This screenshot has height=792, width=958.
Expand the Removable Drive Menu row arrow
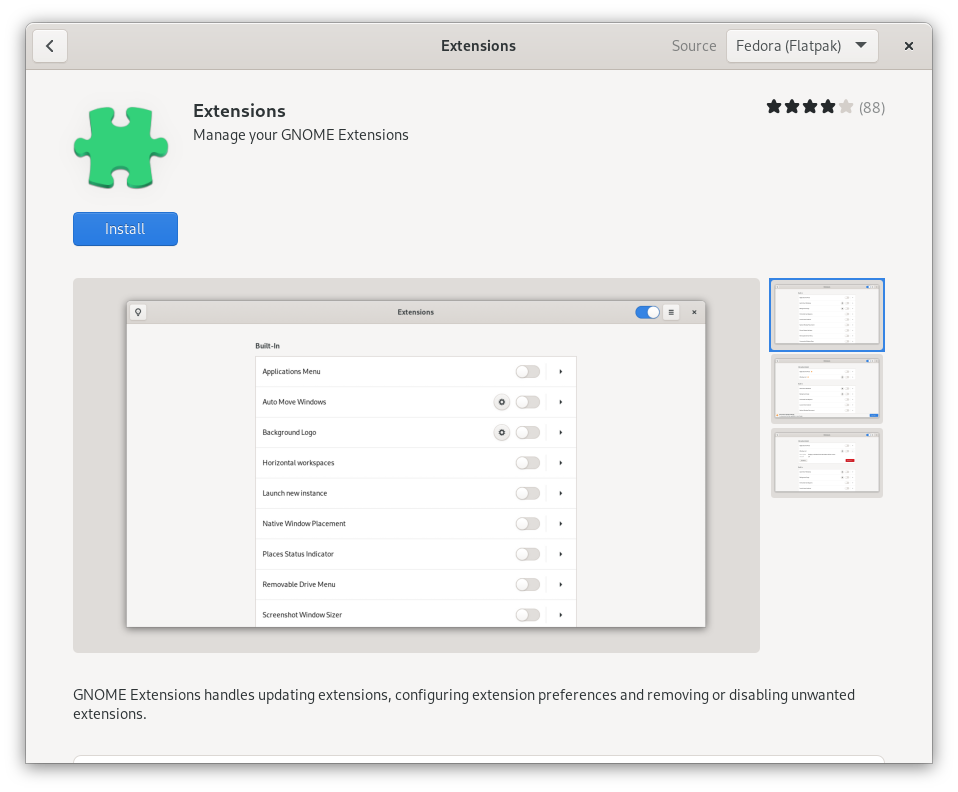tap(561, 584)
